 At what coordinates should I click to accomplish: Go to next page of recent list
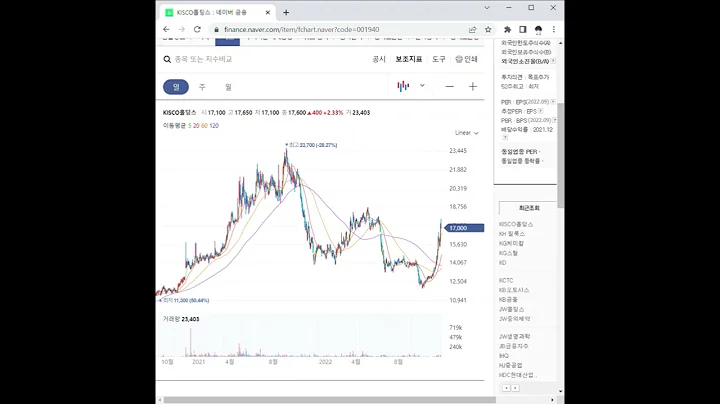(x=515, y=388)
